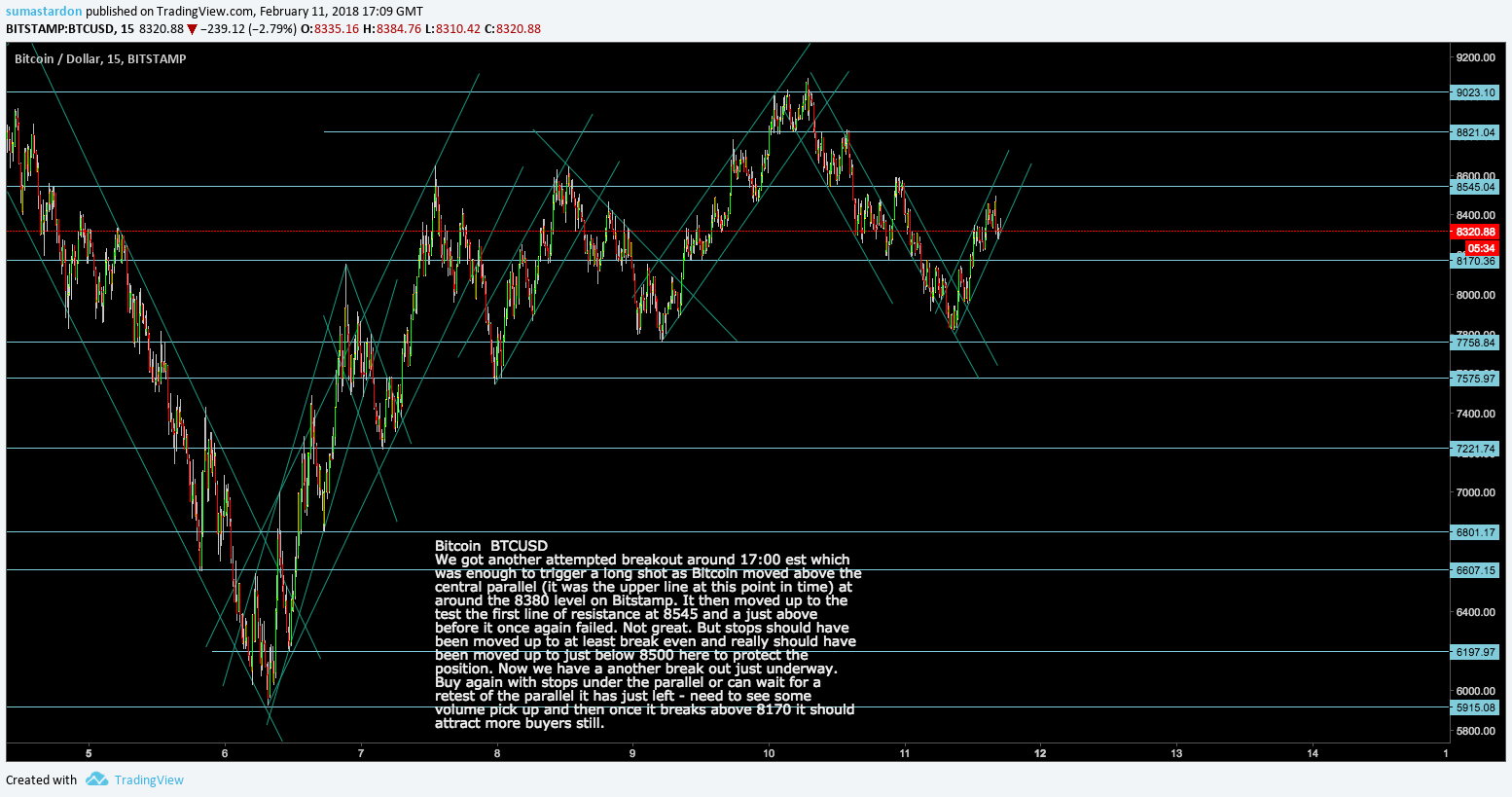The width and height of the screenshot is (1512, 797).
Task: Click date 6 on the time axis
Action: 225,753
